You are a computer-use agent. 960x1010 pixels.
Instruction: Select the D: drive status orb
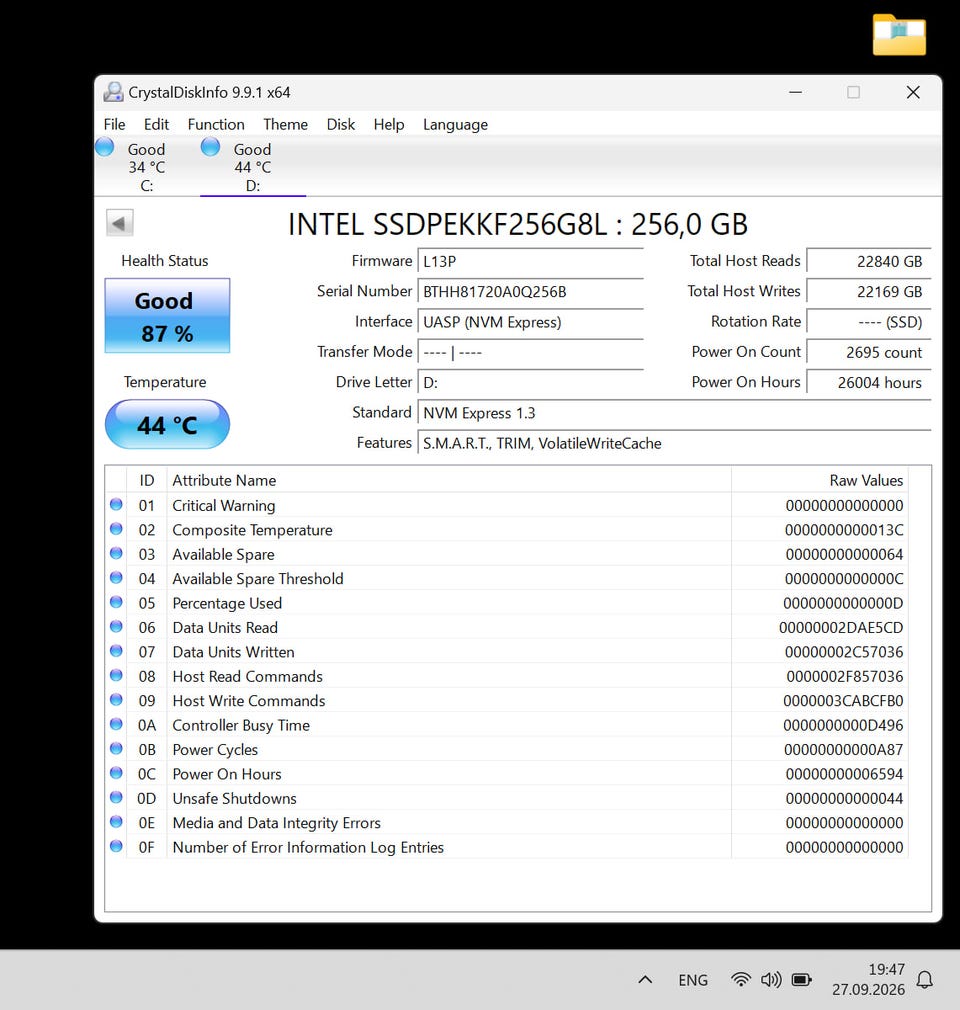point(210,148)
